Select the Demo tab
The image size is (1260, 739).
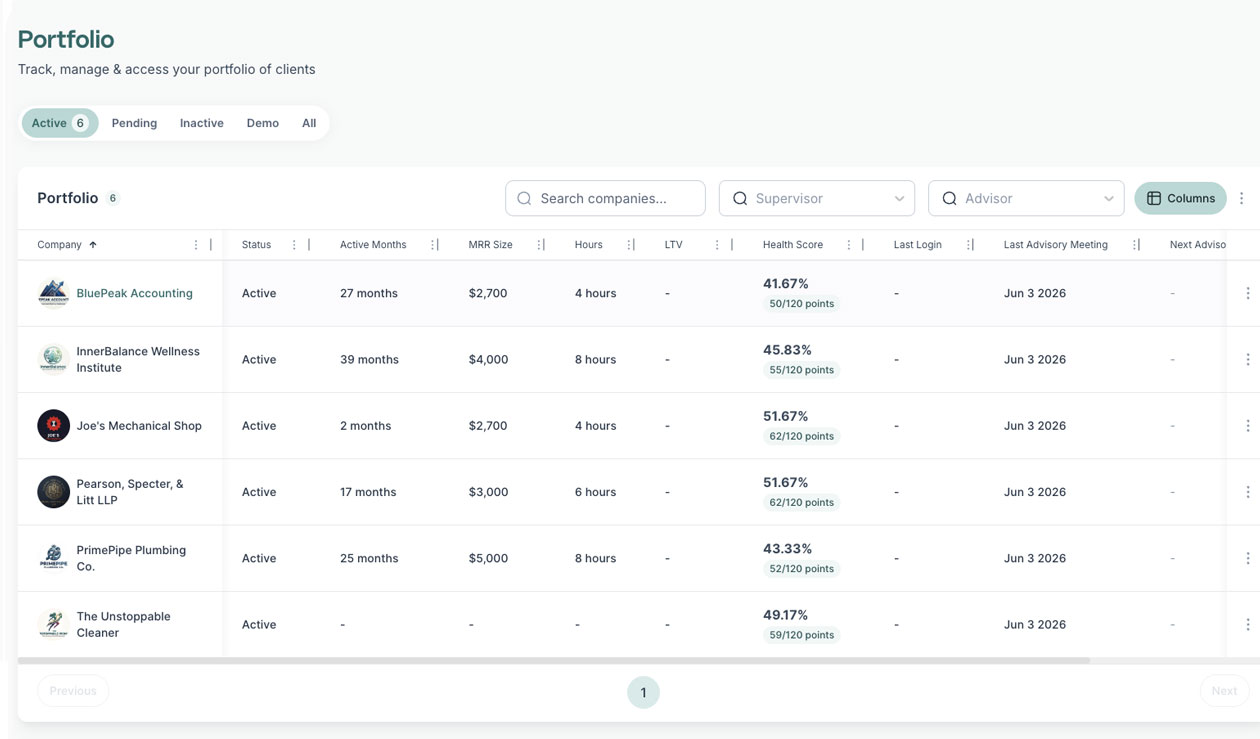point(263,123)
